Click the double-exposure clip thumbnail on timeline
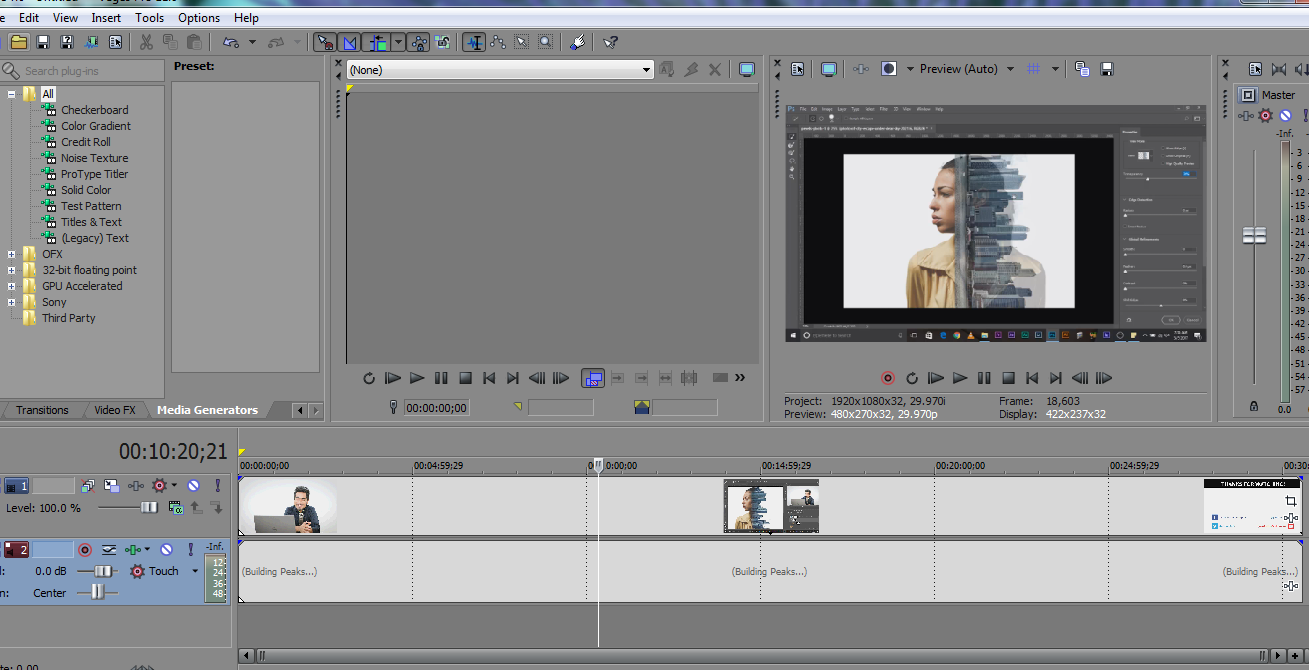 tap(771, 505)
